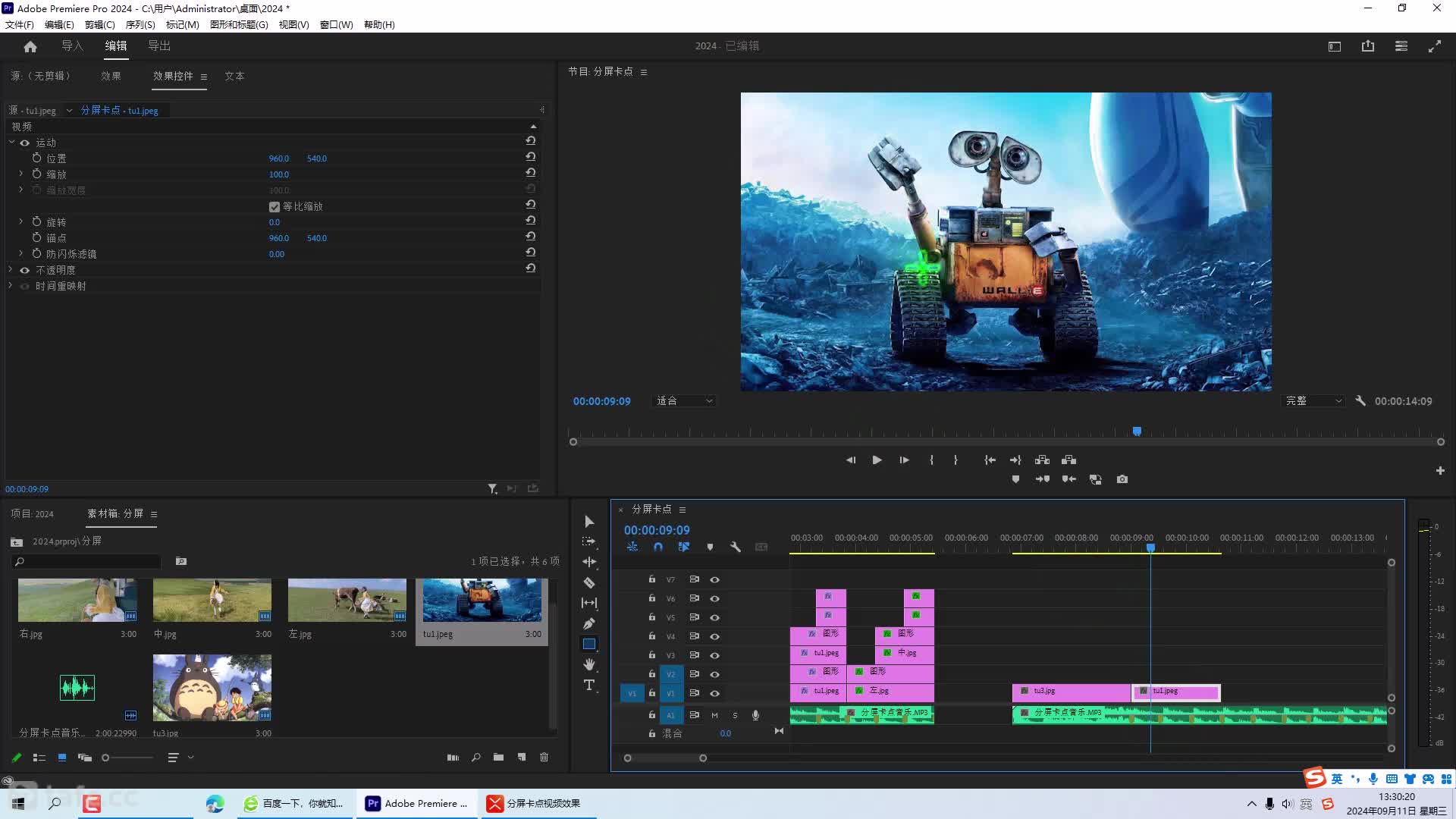Expand the 缩放 scale property
This screenshot has width=1456, height=819.
pos(20,174)
